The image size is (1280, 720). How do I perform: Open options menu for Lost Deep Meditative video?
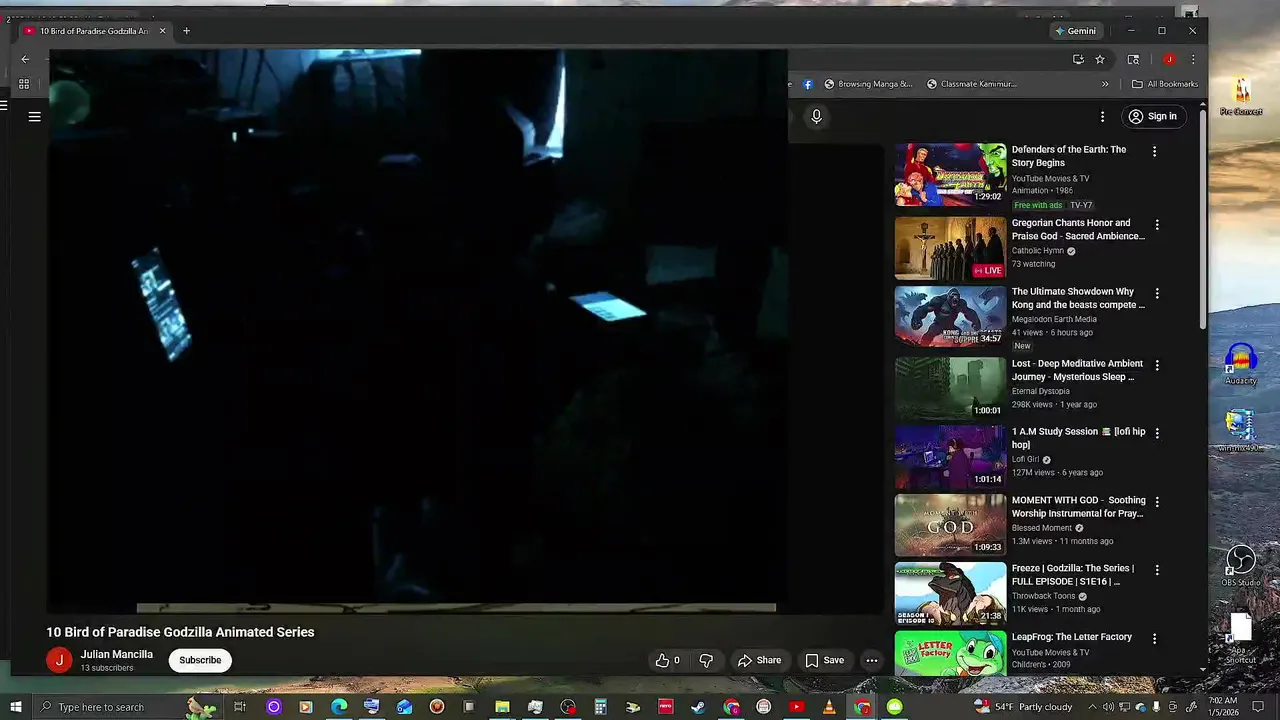[1157, 366]
